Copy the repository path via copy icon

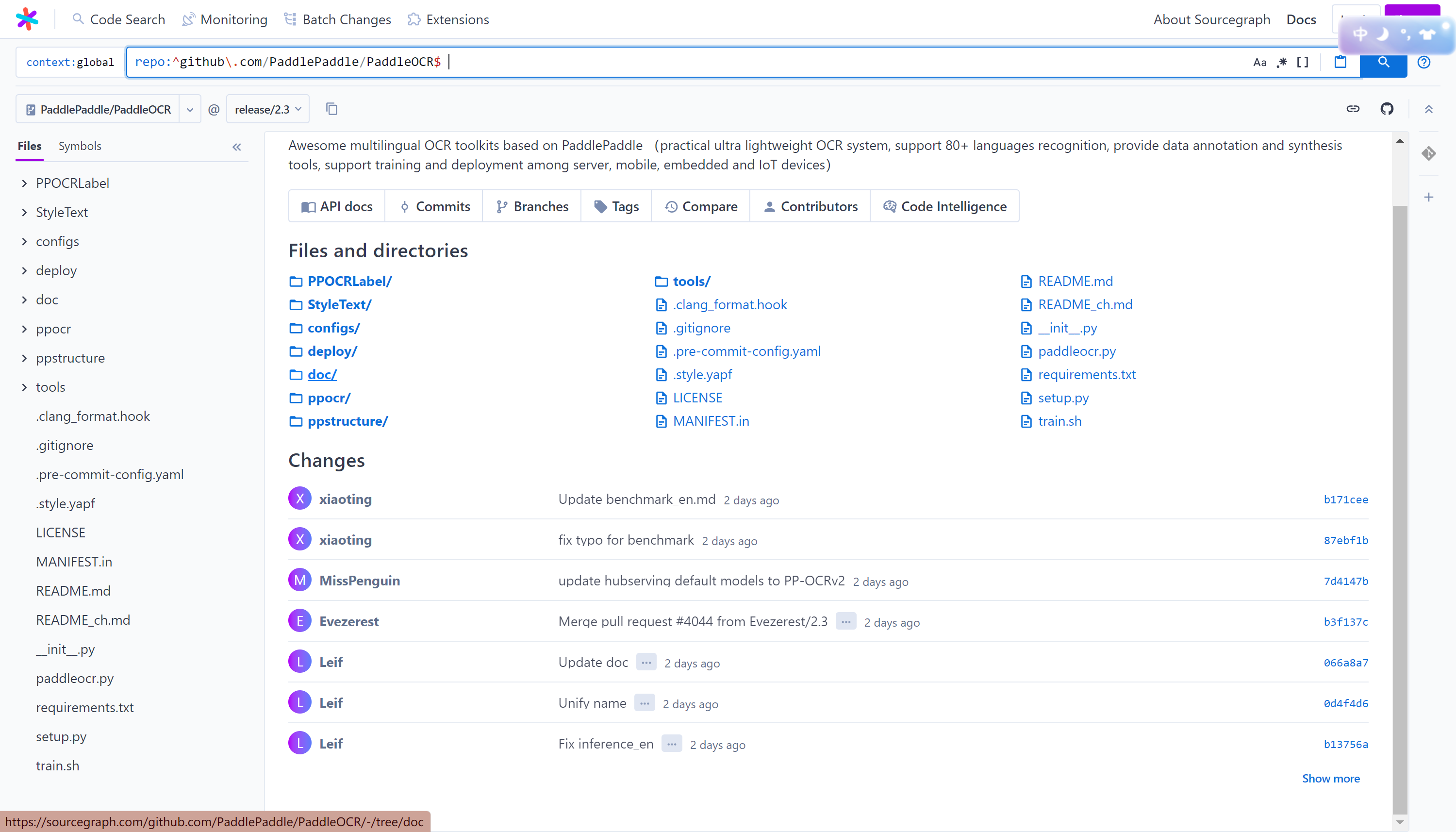coord(331,109)
